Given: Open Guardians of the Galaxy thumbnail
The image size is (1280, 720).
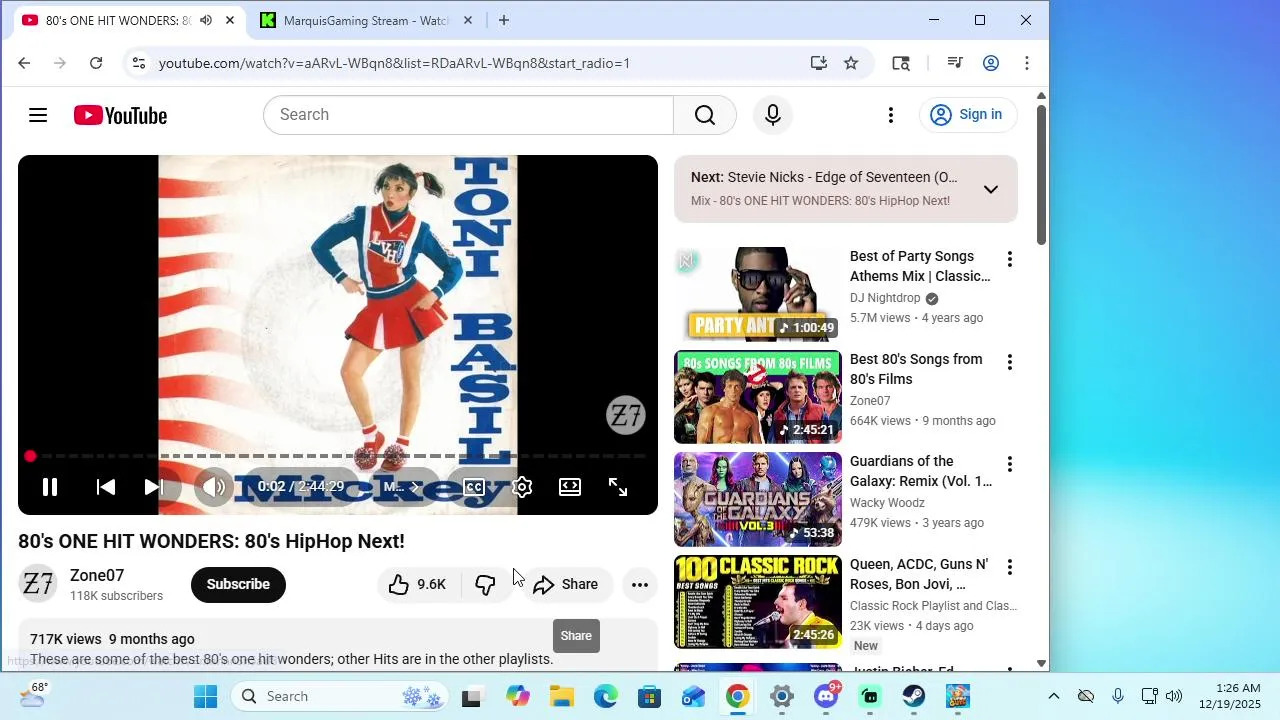Looking at the screenshot, I should coord(758,499).
